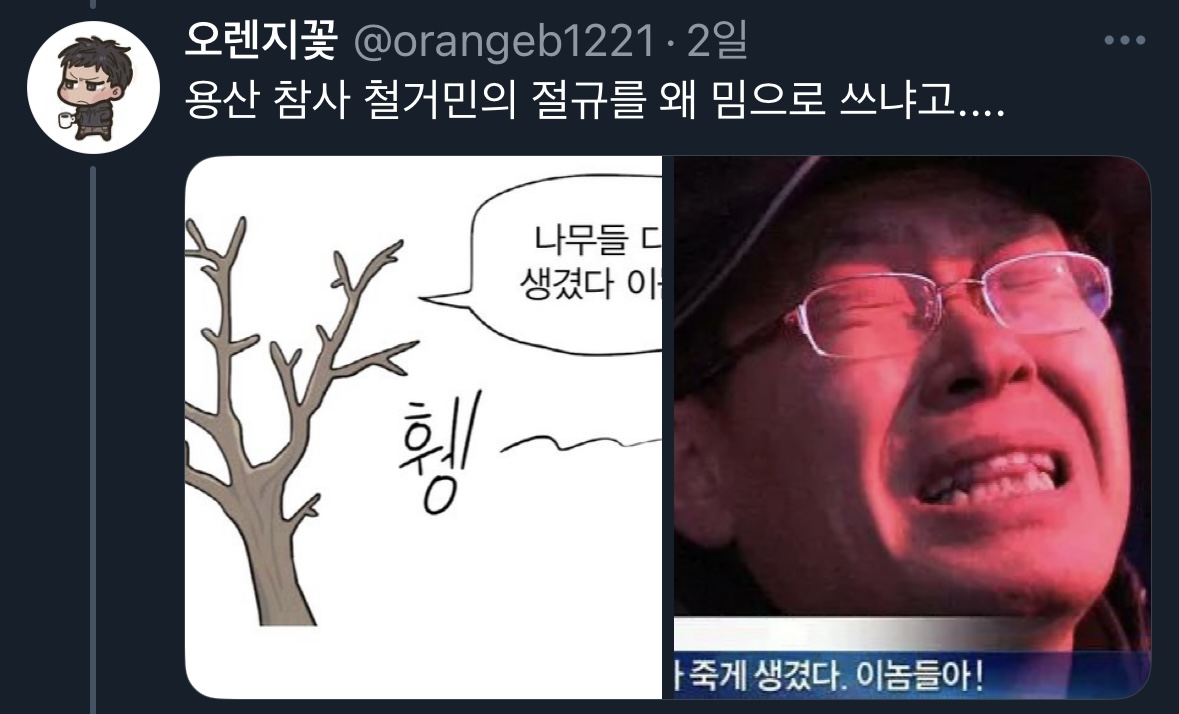Open the @orangeb1221 handle link
Viewport: 1179px width, 714px height.
(x=504, y=41)
